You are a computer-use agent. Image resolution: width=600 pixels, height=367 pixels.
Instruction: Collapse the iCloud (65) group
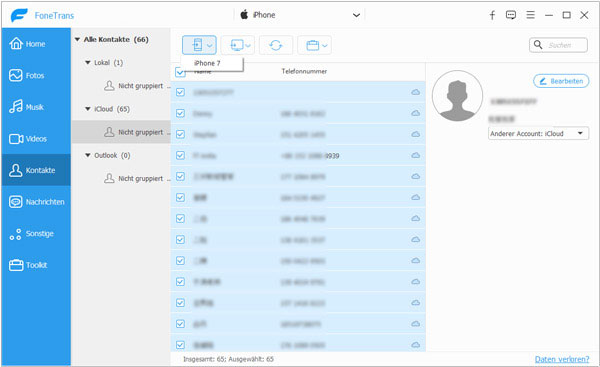coord(88,109)
